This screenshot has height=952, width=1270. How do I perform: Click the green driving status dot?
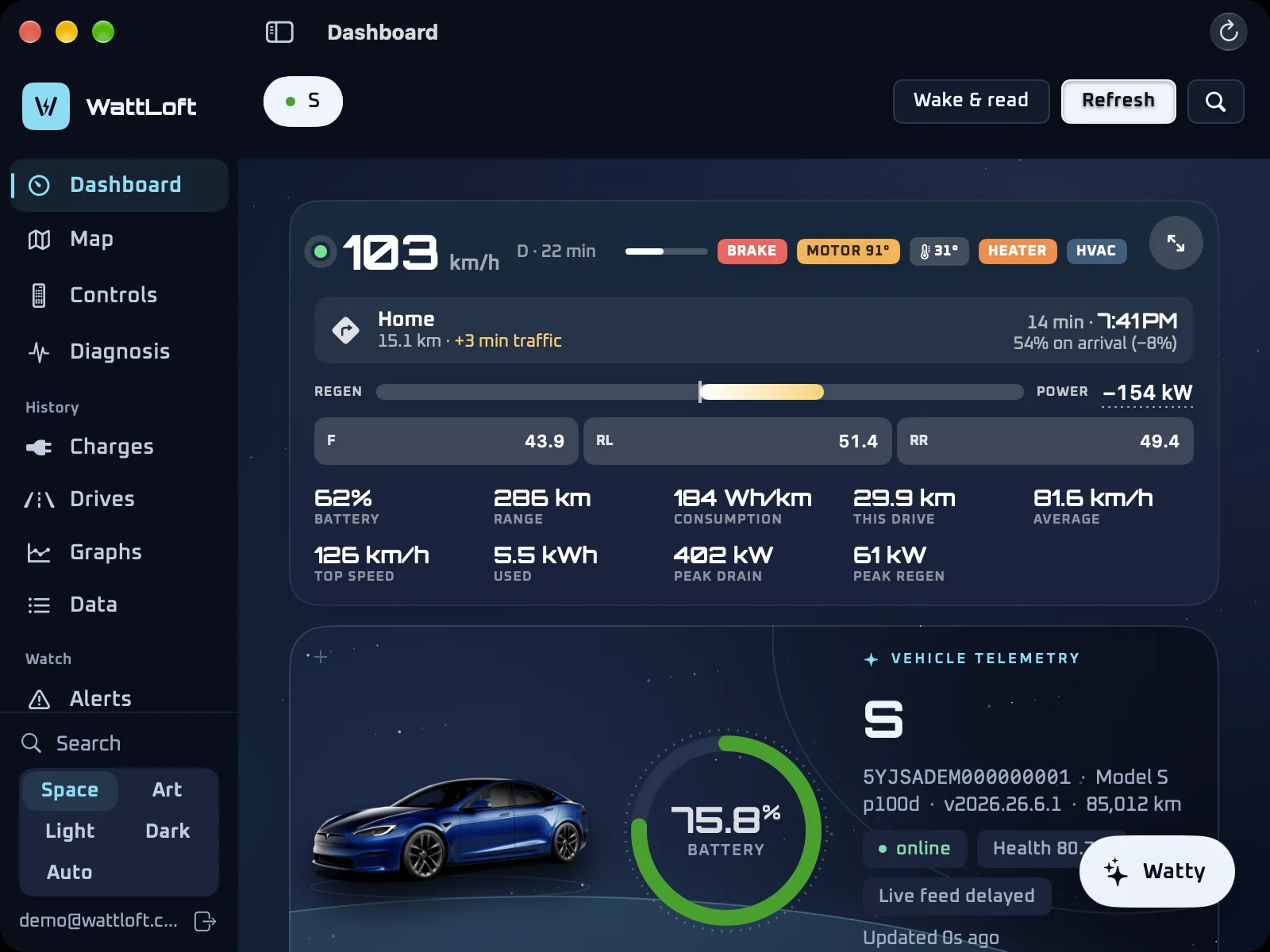pos(321,251)
